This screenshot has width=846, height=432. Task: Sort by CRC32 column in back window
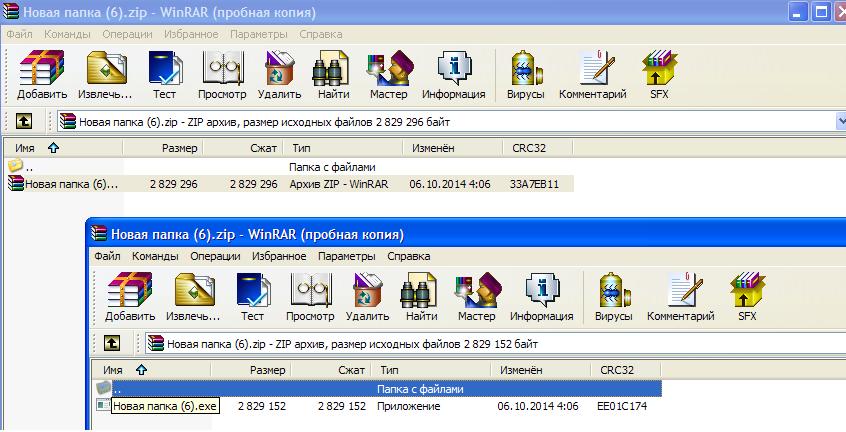pyautogui.click(x=537, y=148)
